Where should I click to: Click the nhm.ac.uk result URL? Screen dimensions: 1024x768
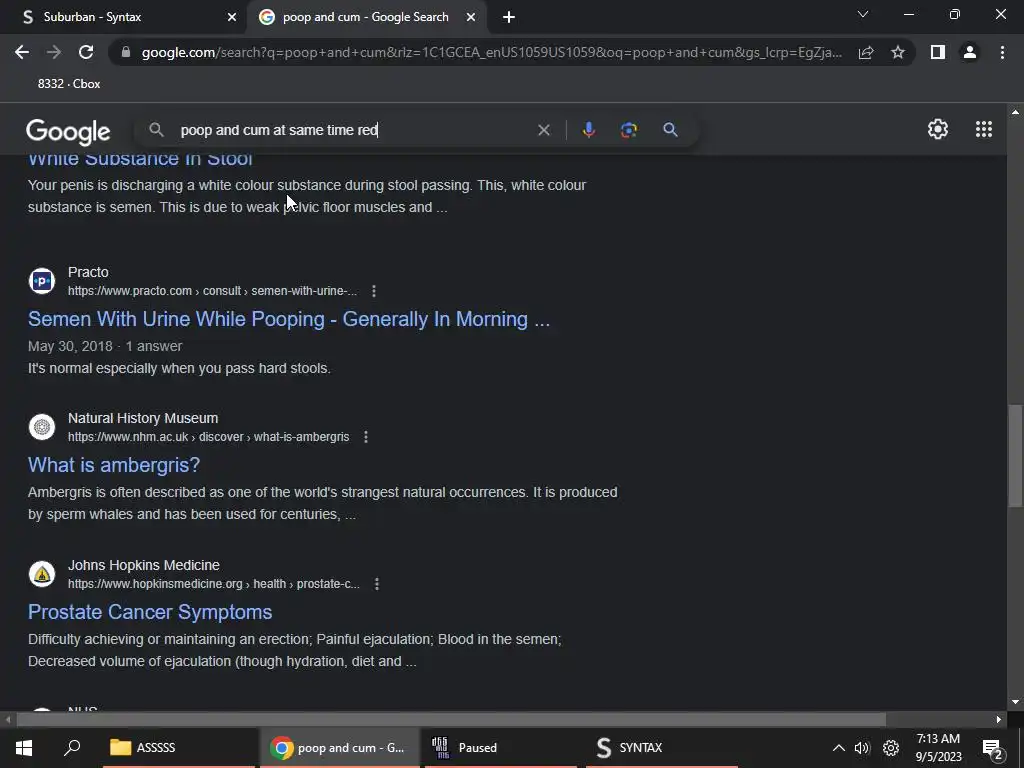pos(208,437)
